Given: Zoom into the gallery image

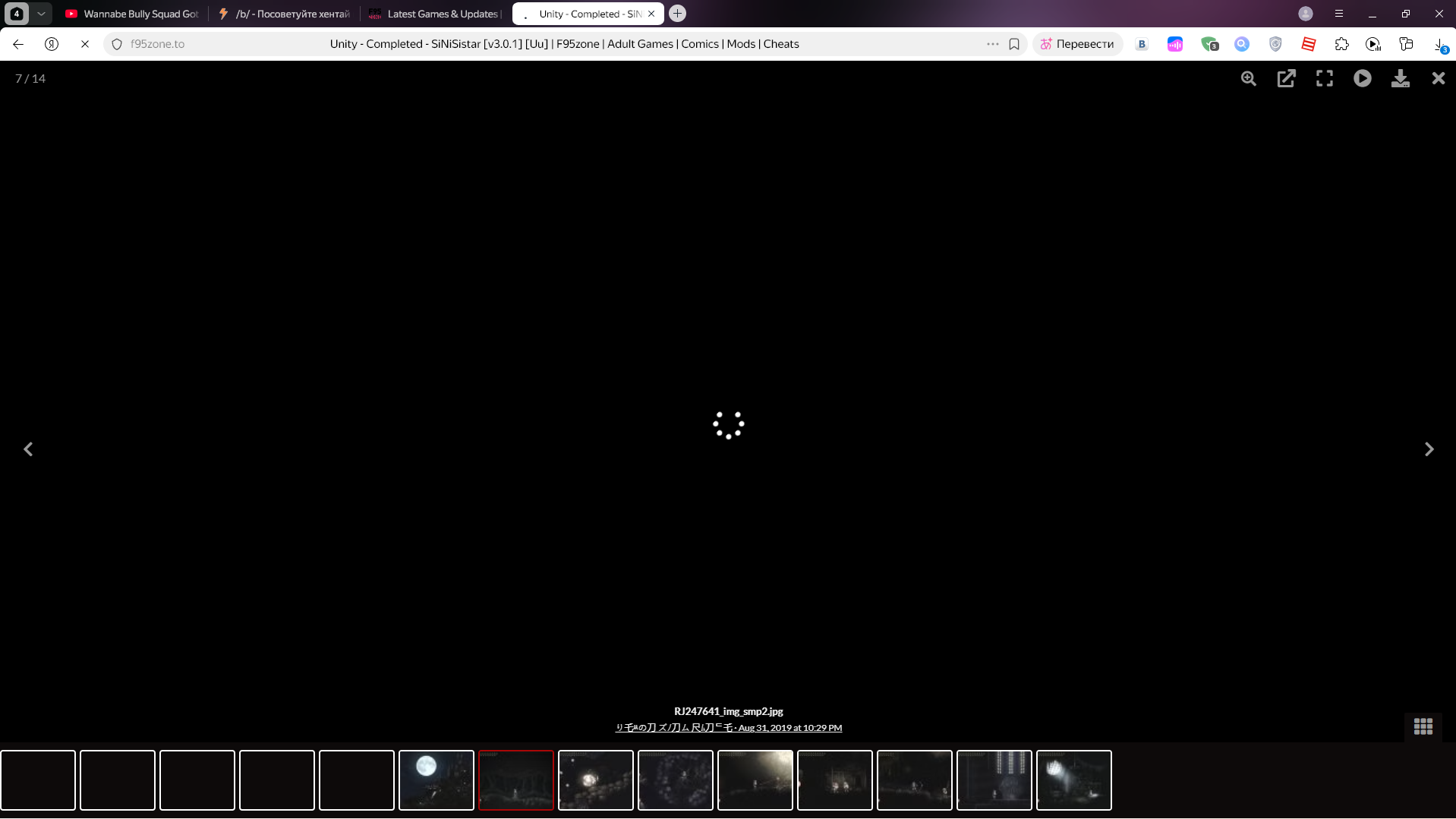Looking at the screenshot, I should [1249, 78].
